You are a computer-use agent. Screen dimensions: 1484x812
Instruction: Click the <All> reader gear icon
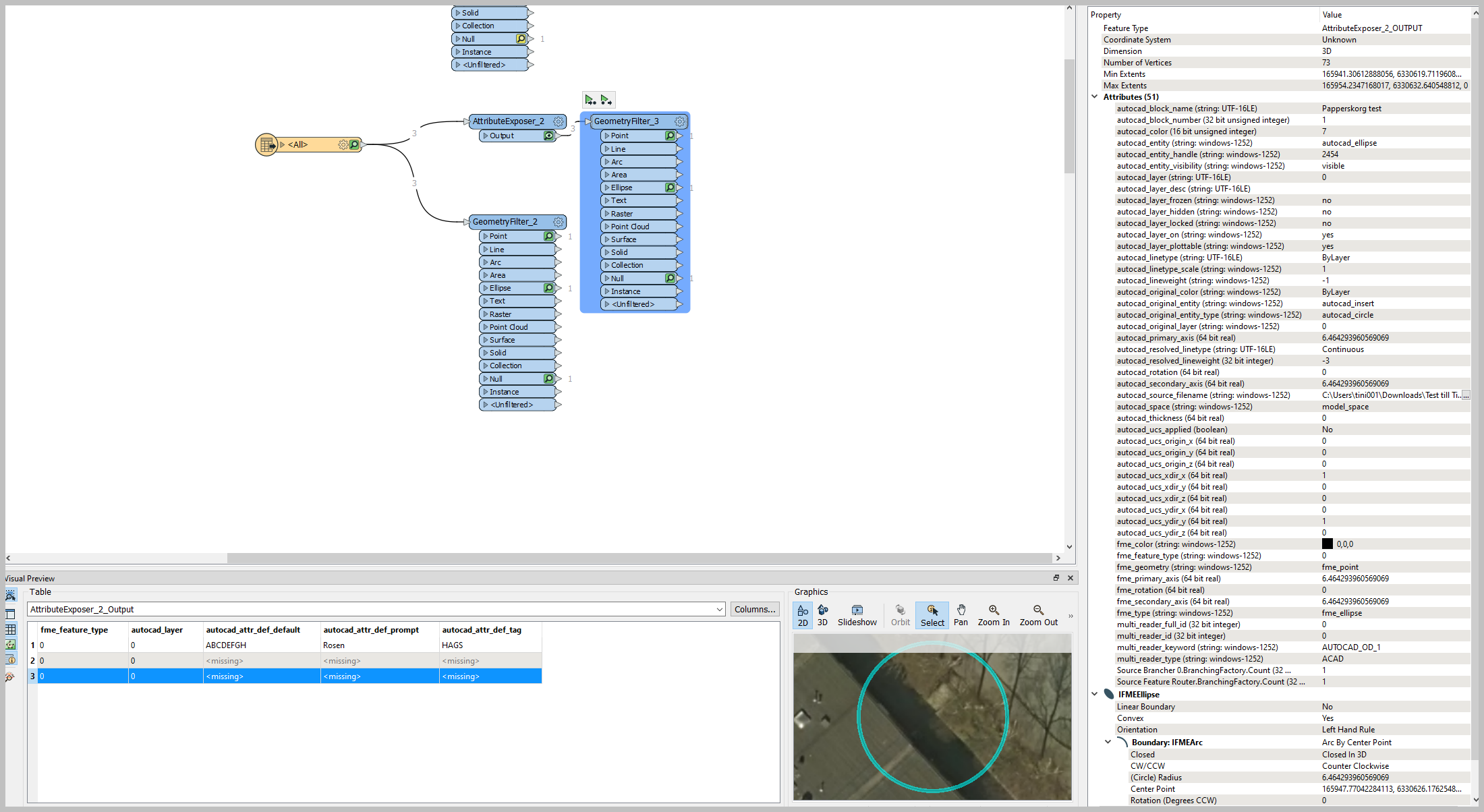pos(343,145)
